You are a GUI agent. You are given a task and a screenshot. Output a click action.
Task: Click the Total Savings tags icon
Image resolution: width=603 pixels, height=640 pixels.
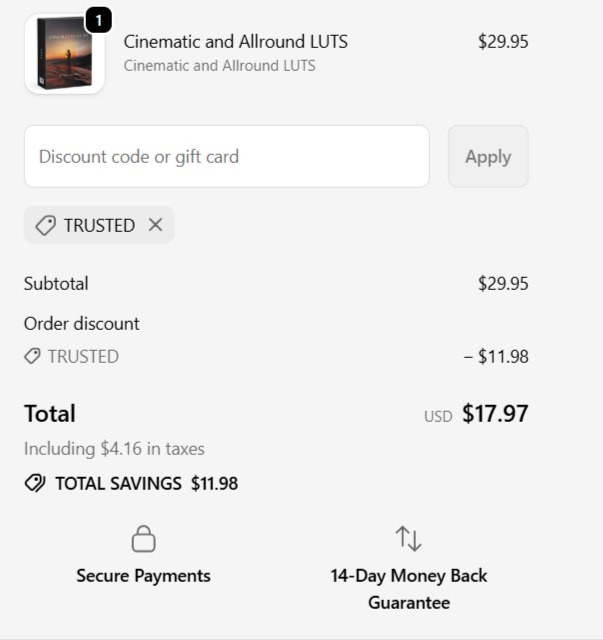[x=34, y=484]
